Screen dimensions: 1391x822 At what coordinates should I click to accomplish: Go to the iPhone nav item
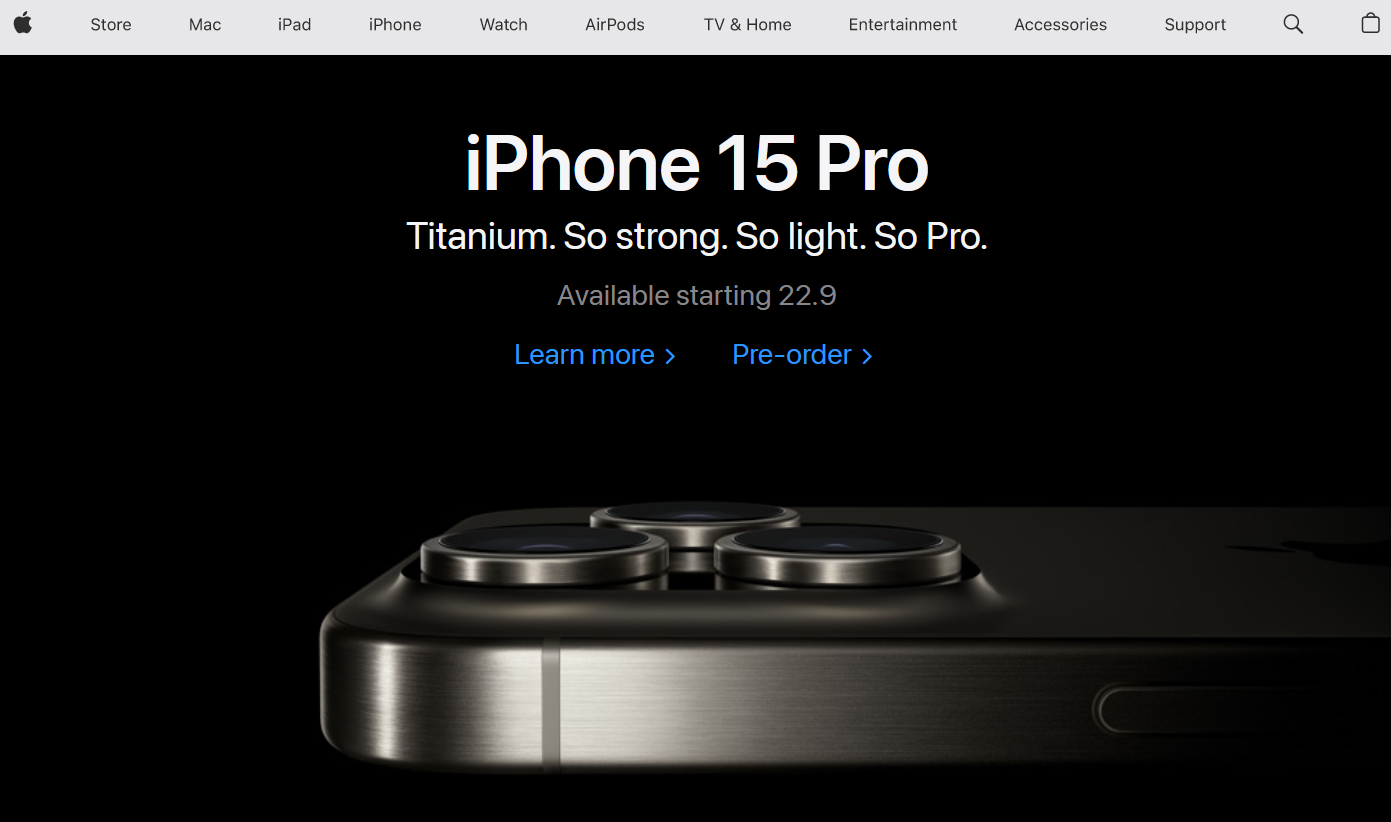pos(395,24)
